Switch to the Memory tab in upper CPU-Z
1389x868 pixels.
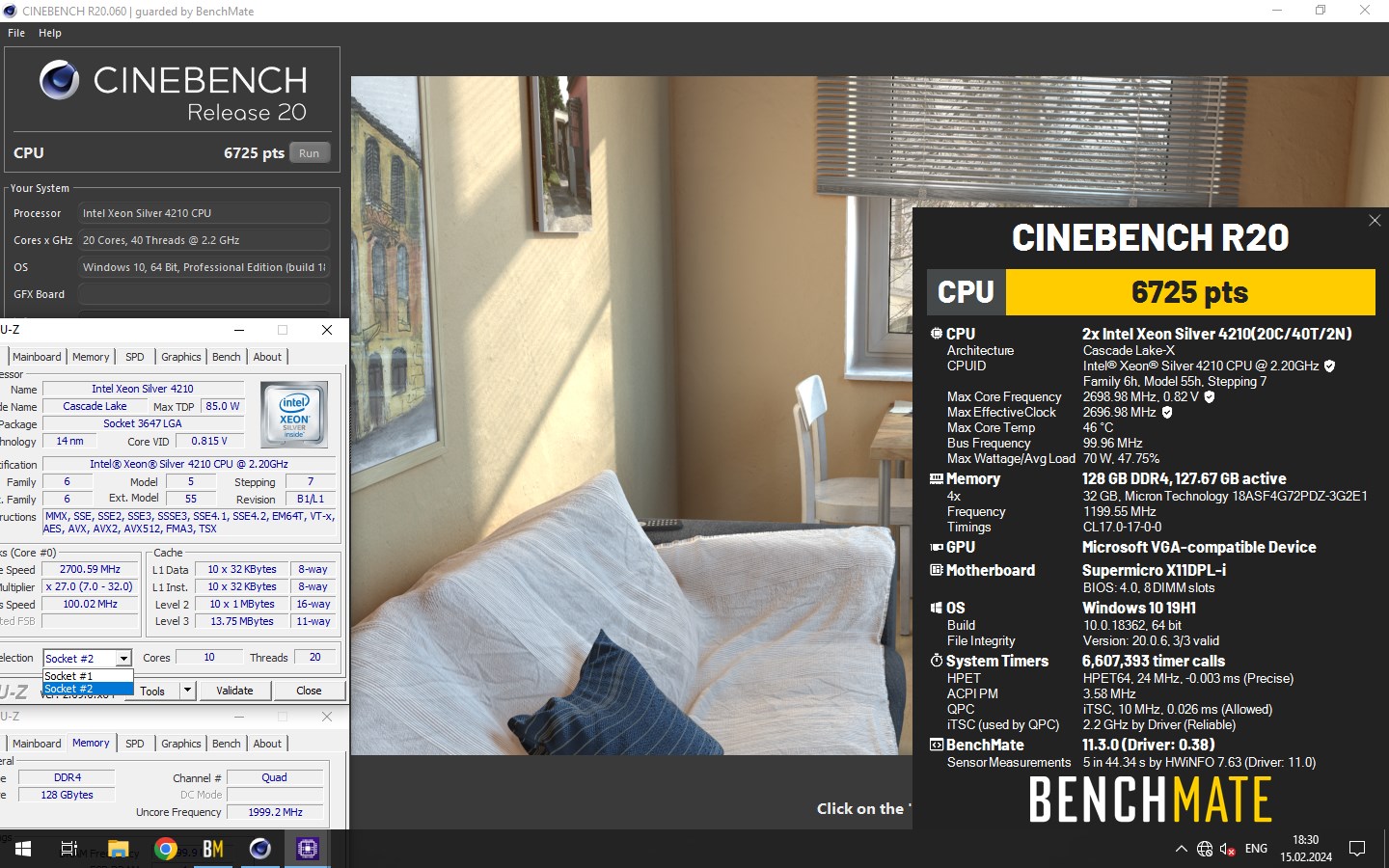91,357
